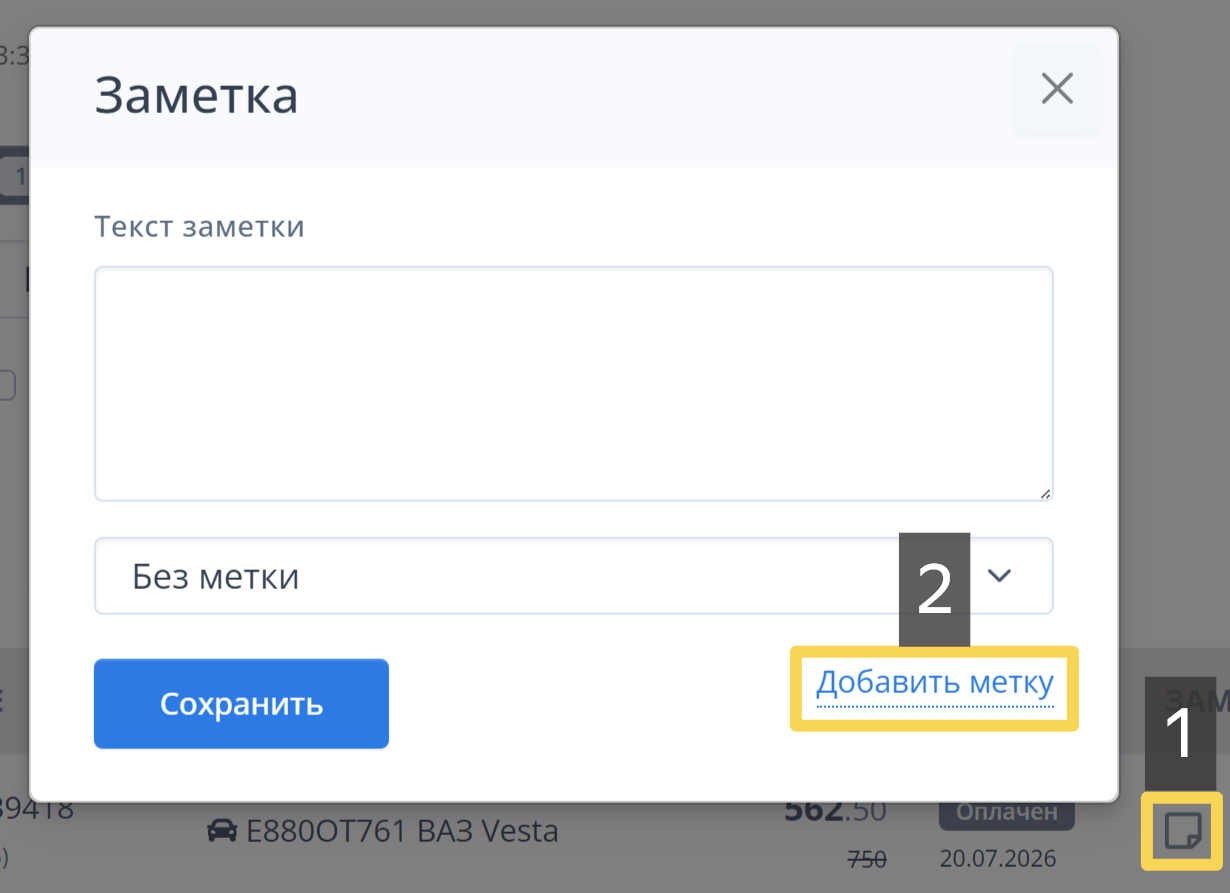Click the number 1 annotation marker
This screenshot has height=893, width=1230.
(1180, 733)
